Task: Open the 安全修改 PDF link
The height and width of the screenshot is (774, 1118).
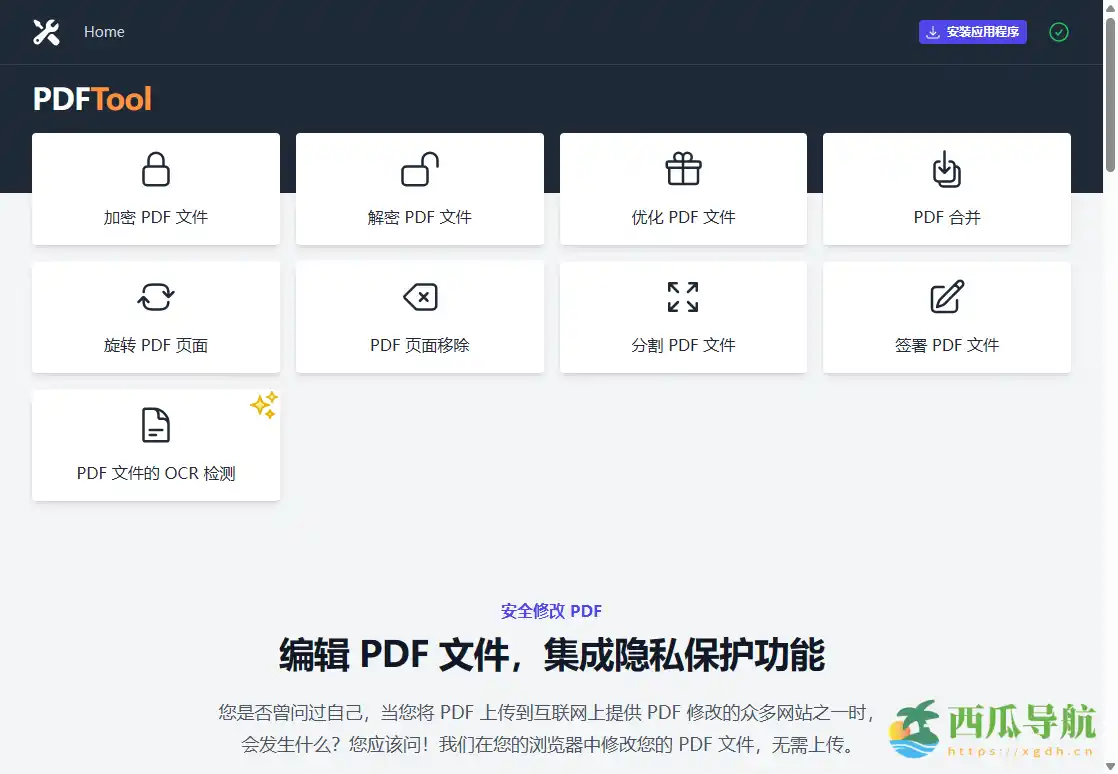Action: (x=552, y=611)
